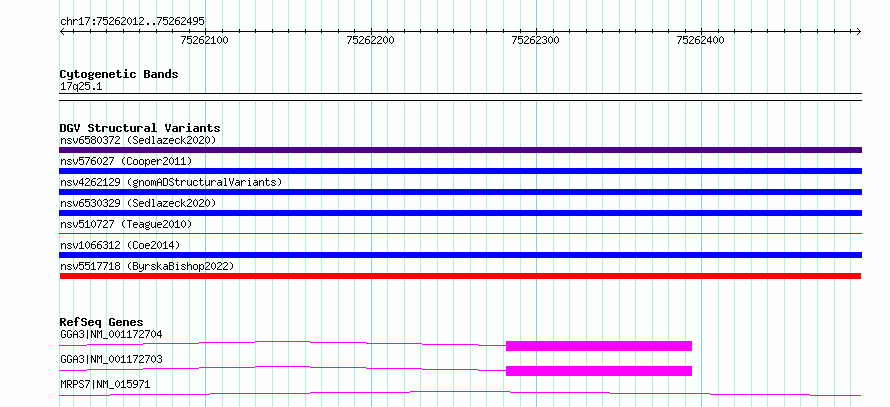
Task: Click ruler coordinate 75262100
Action: point(204,40)
